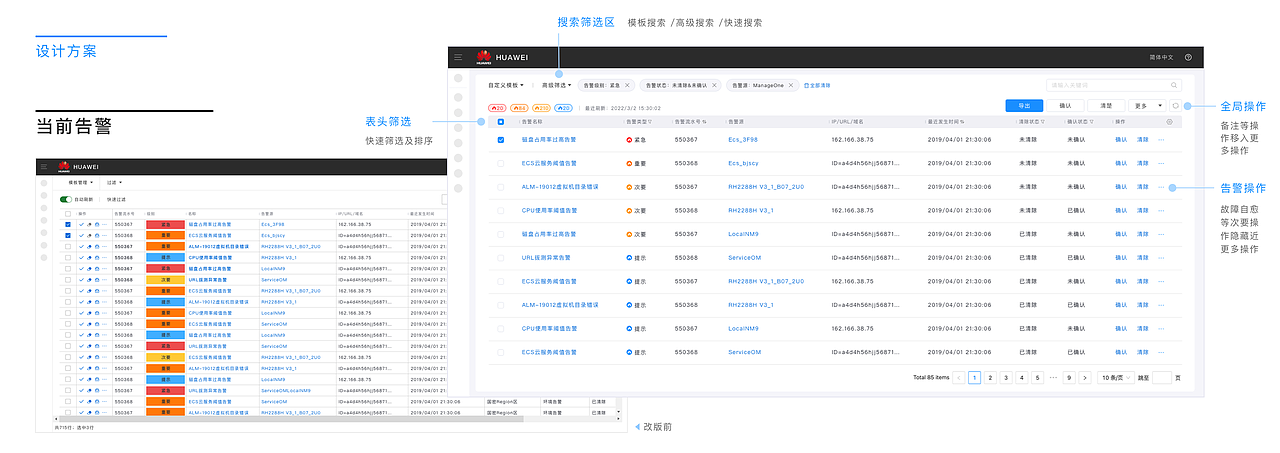Go to page 9 in pagination

[1069, 377]
